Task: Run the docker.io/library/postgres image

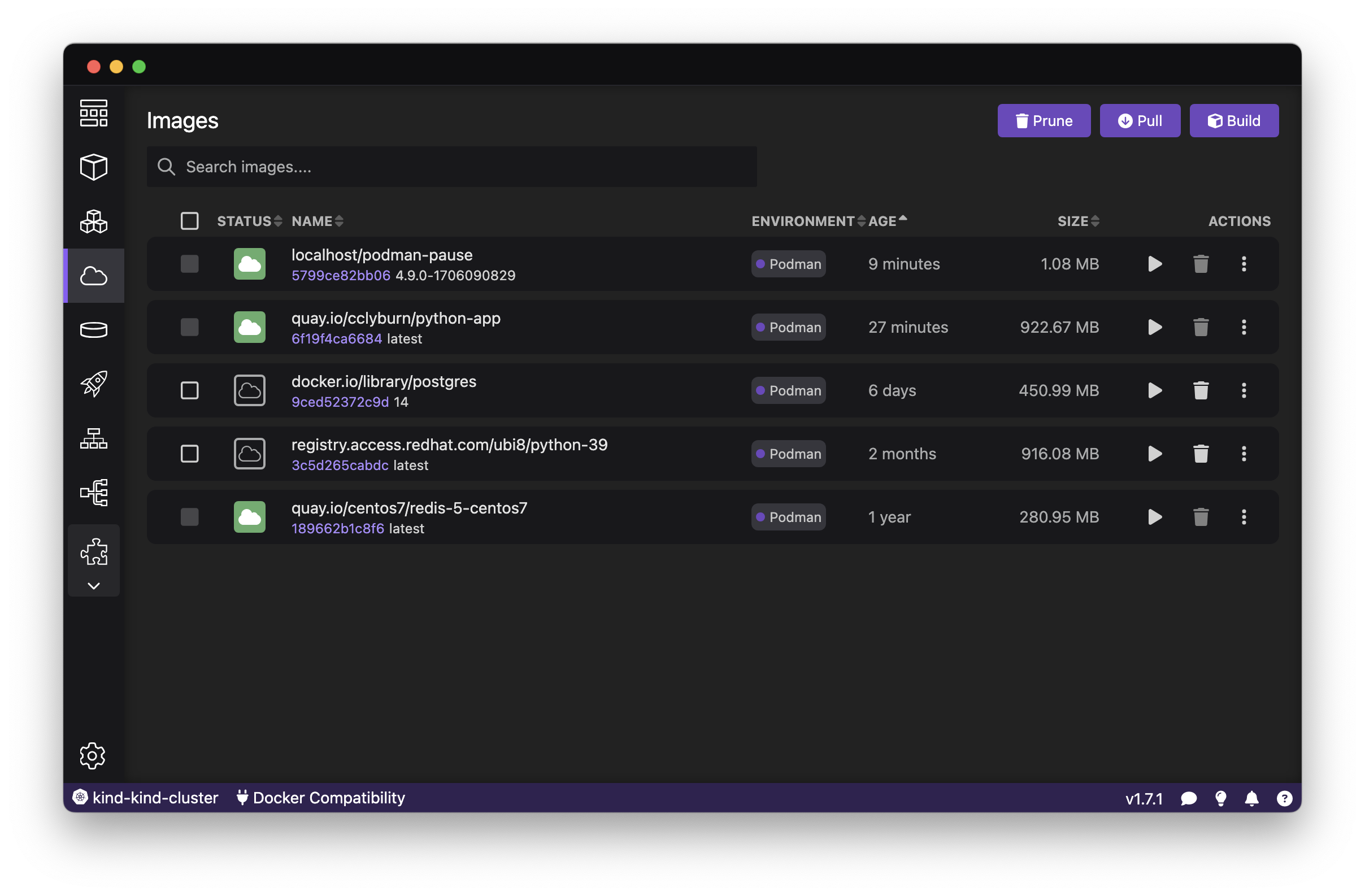Action: pos(1155,390)
